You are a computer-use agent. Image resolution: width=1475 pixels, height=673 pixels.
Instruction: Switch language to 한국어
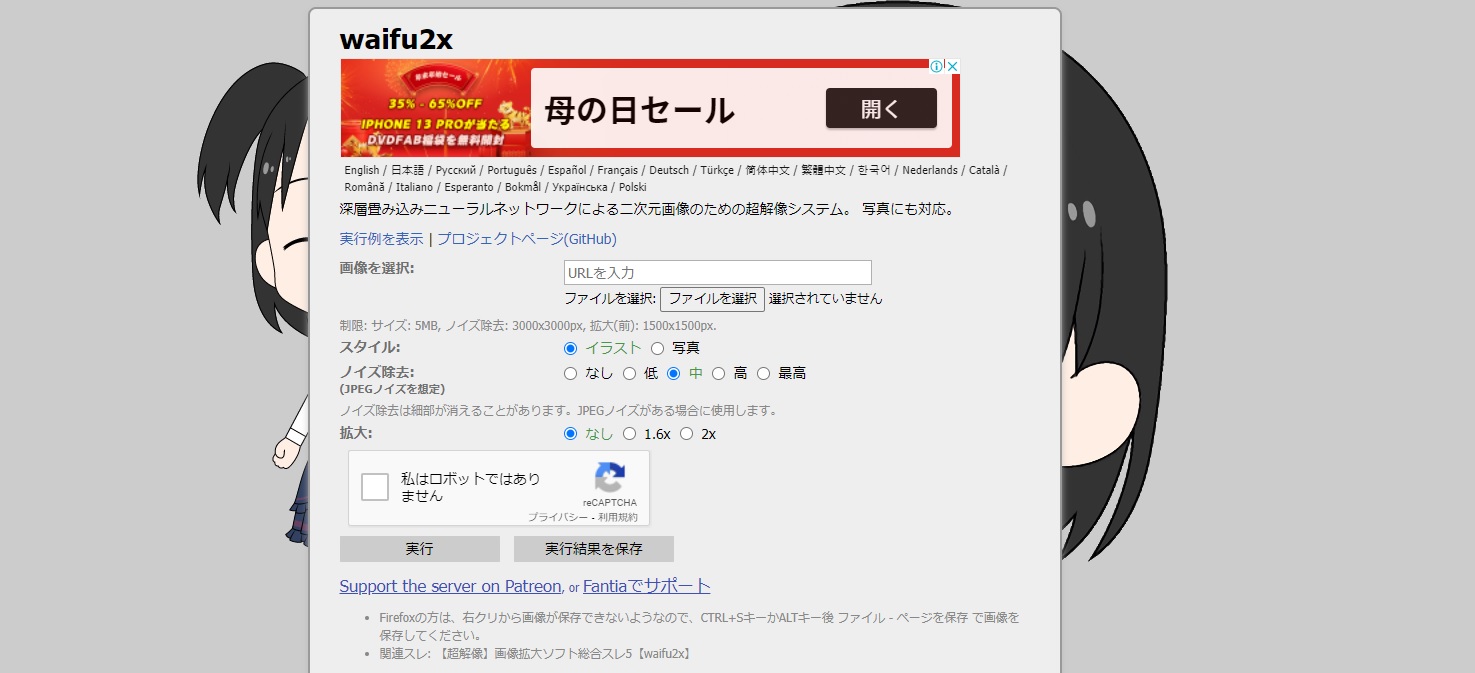click(874, 170)
